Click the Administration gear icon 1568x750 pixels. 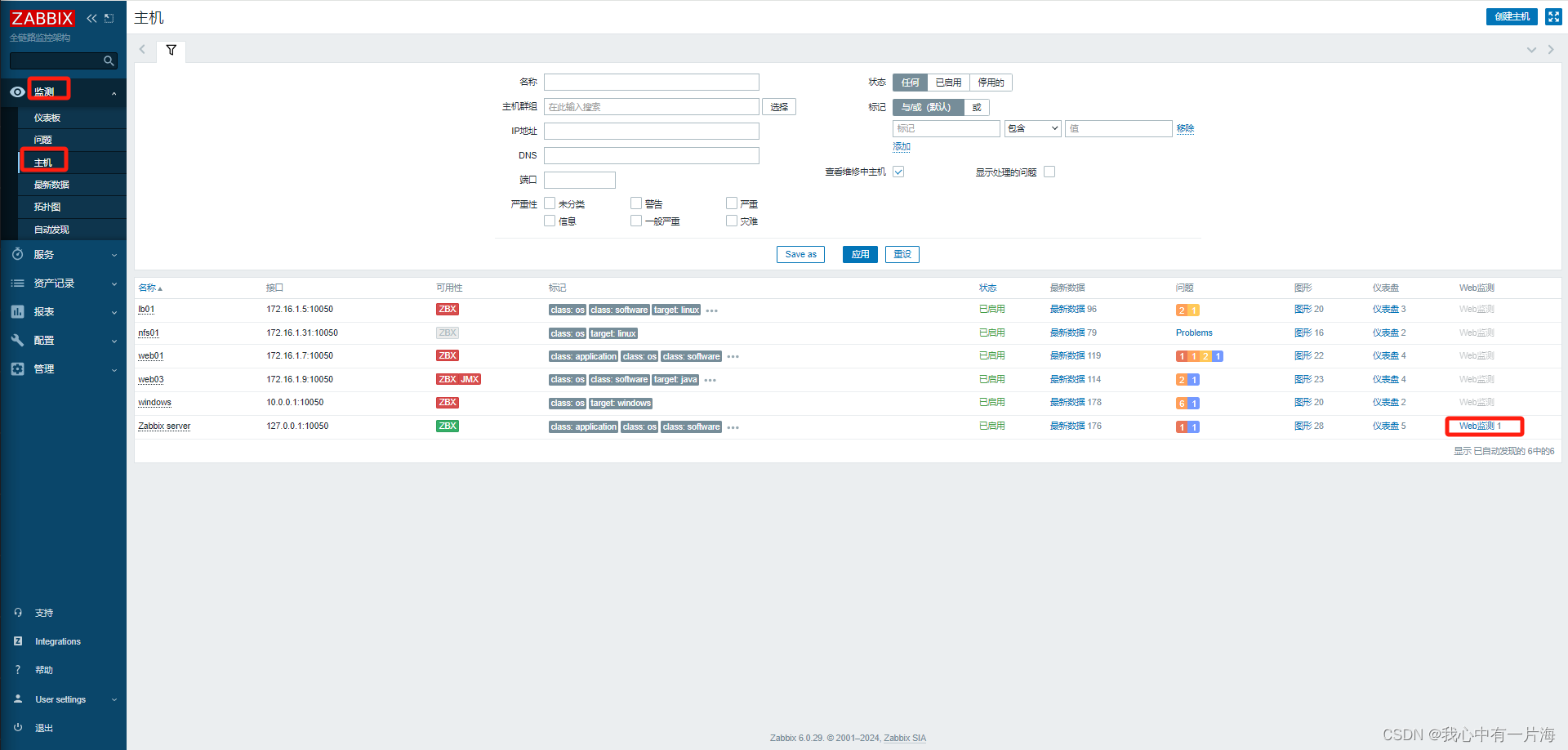pyautogui.click(x=17, y=368)
